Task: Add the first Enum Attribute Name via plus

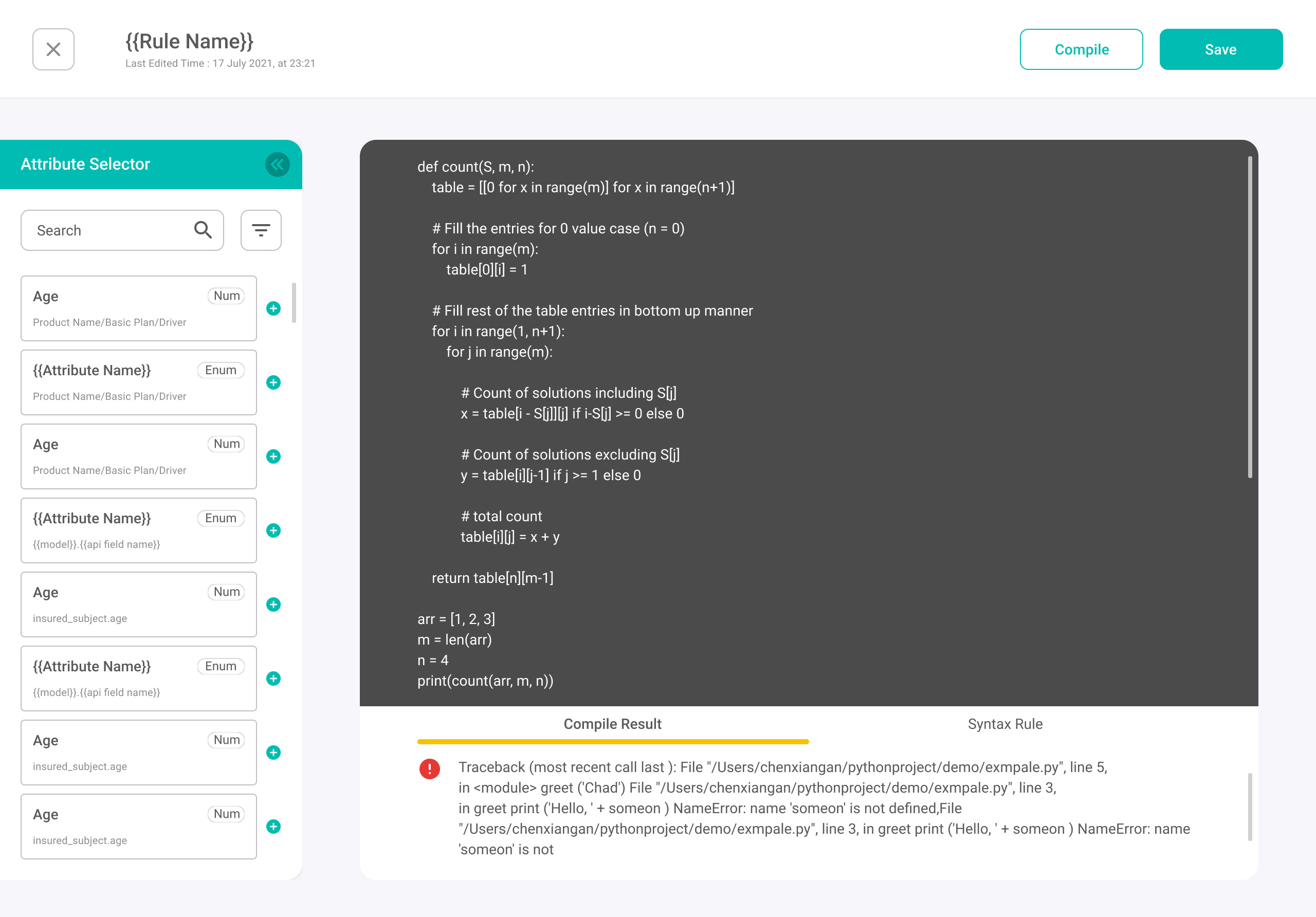Action: click(x=273, y=382)
